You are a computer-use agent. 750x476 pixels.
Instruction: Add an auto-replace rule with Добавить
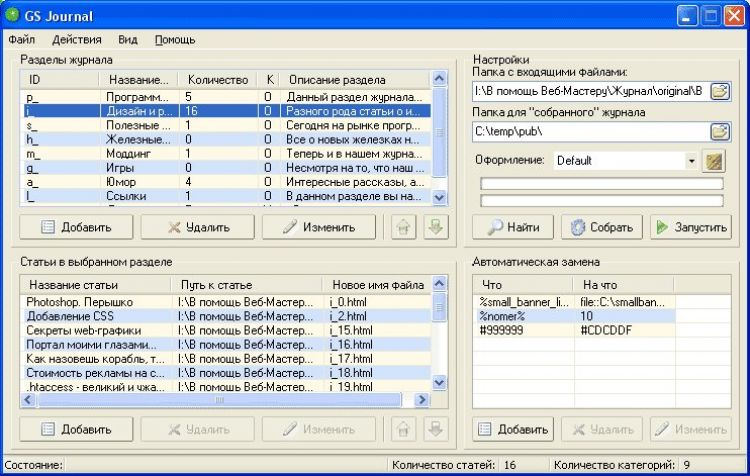(x=513, y=429)
